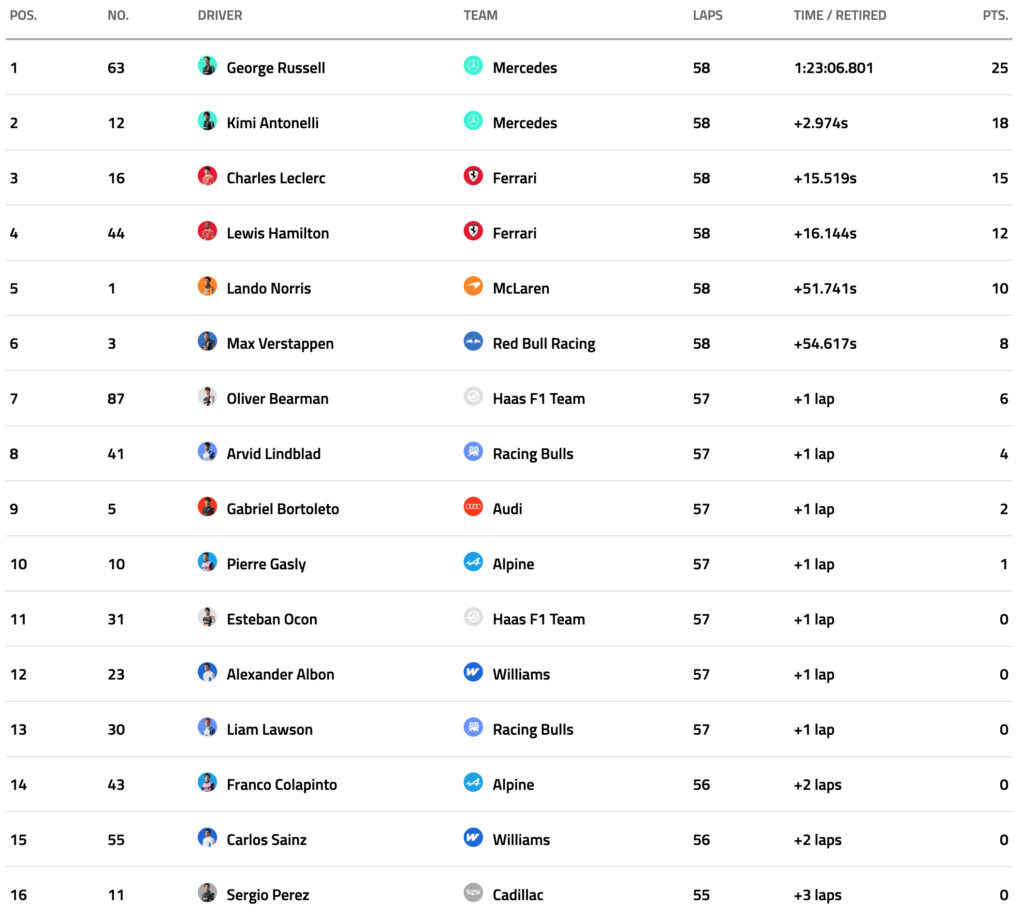
Task: Click Max Verstappen's driver photo
Action: coord(207,342)
